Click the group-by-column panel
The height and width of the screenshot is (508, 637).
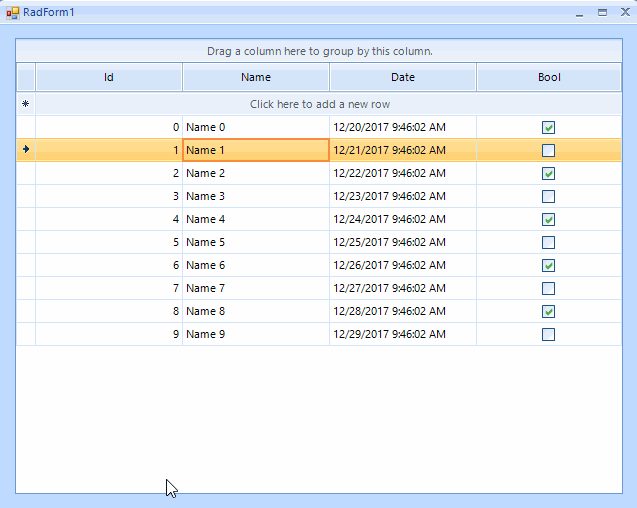(320, 51)
